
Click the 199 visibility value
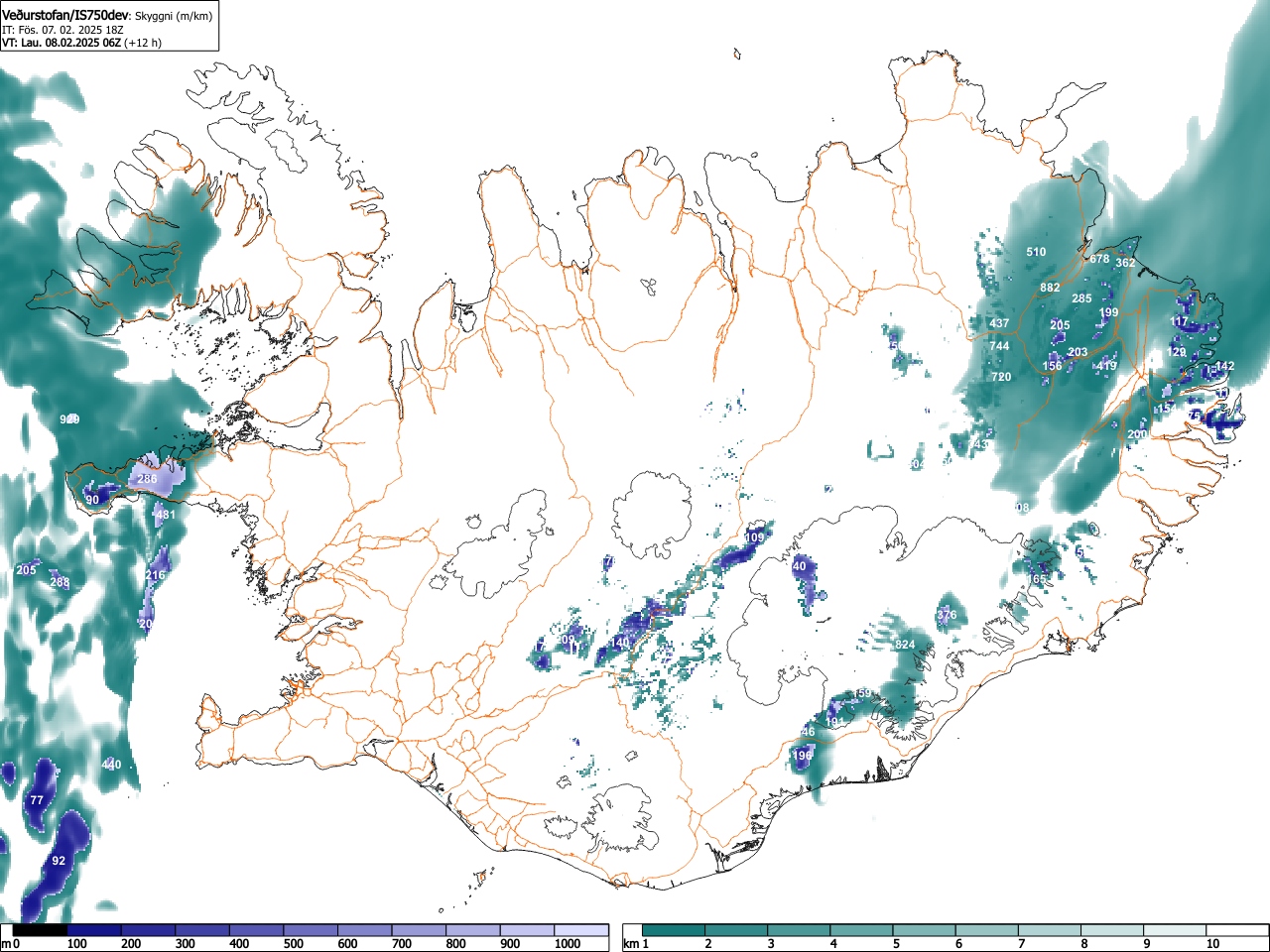(1108, 312)
